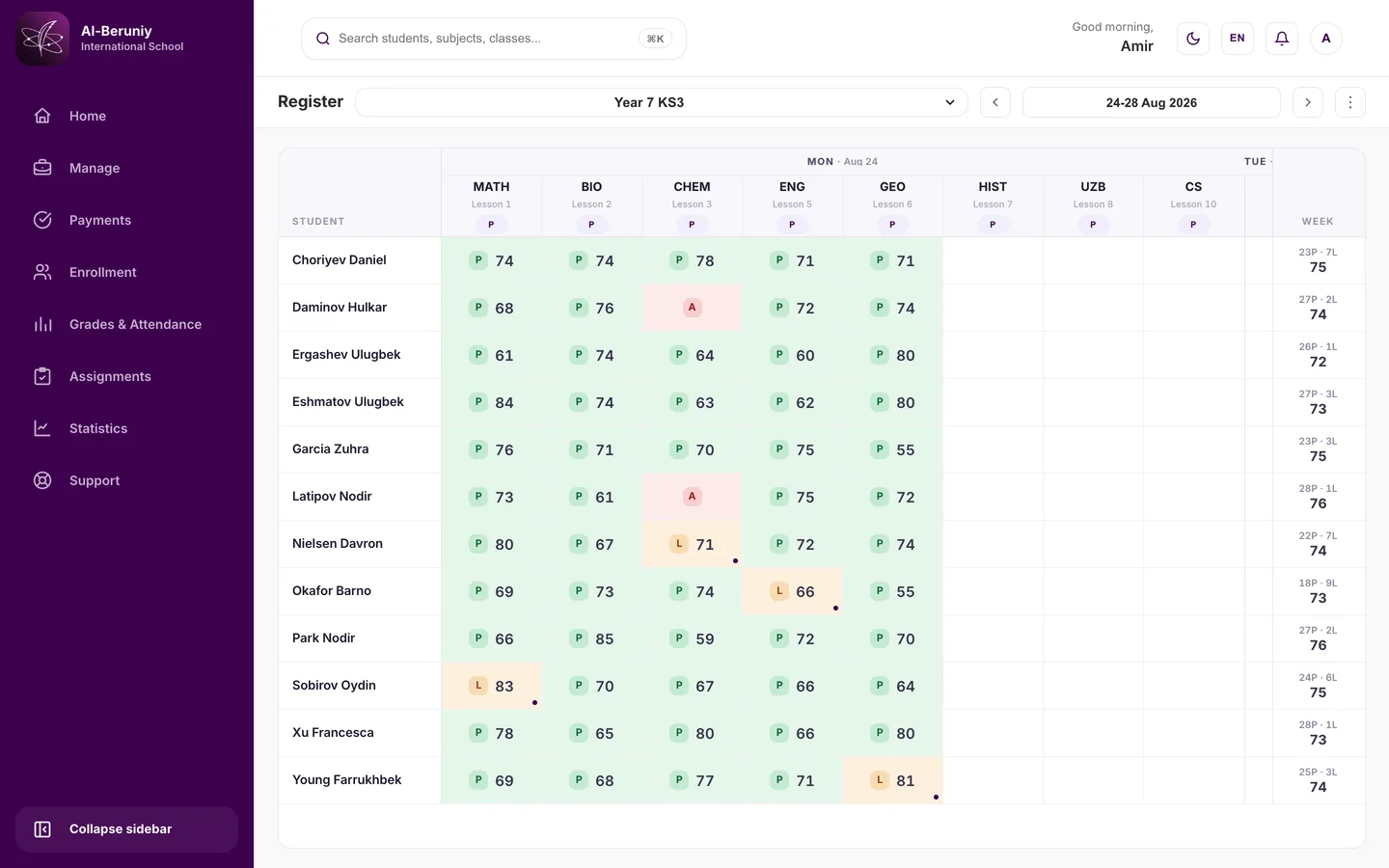Open student Choriyev Daniel
1389x868 pixels.
click(x=340, y=260)
